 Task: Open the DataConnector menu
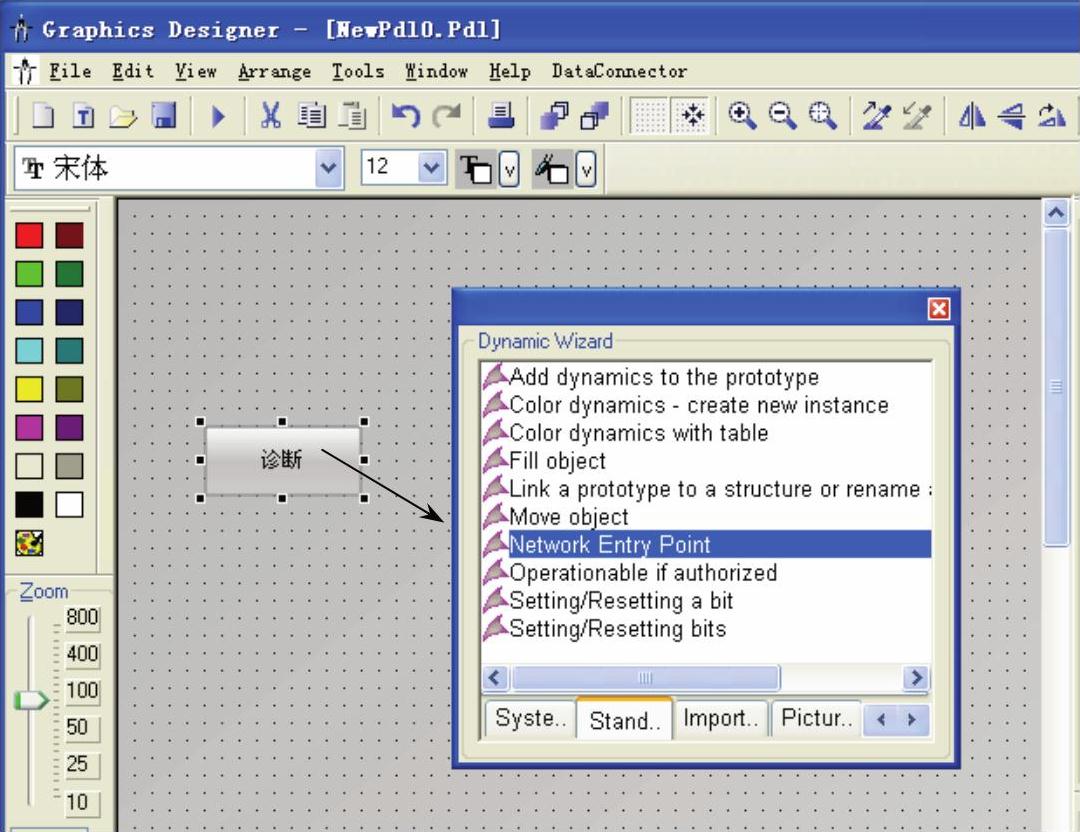(x=619, y=71)
